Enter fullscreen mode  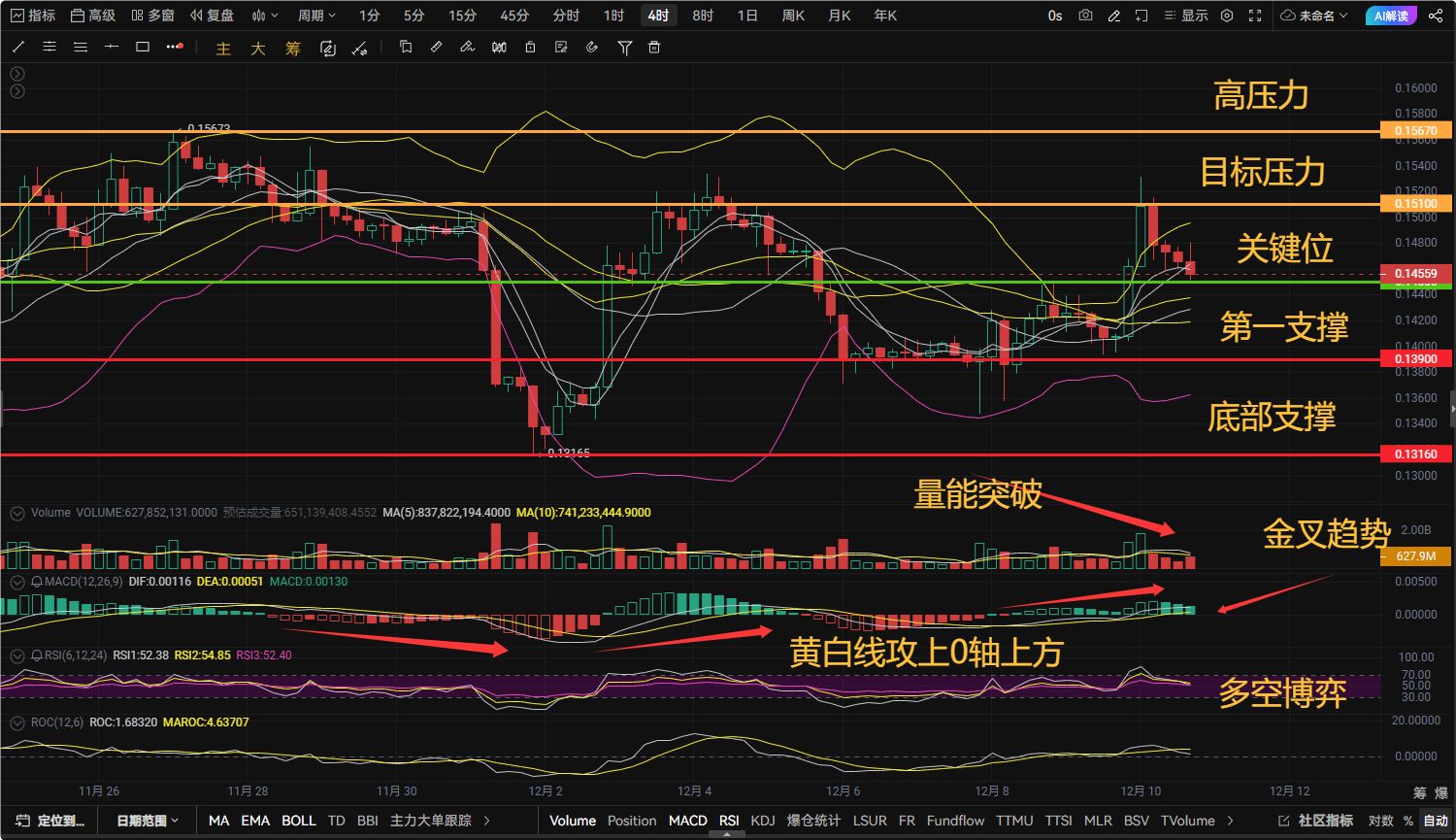(1255, 16)
